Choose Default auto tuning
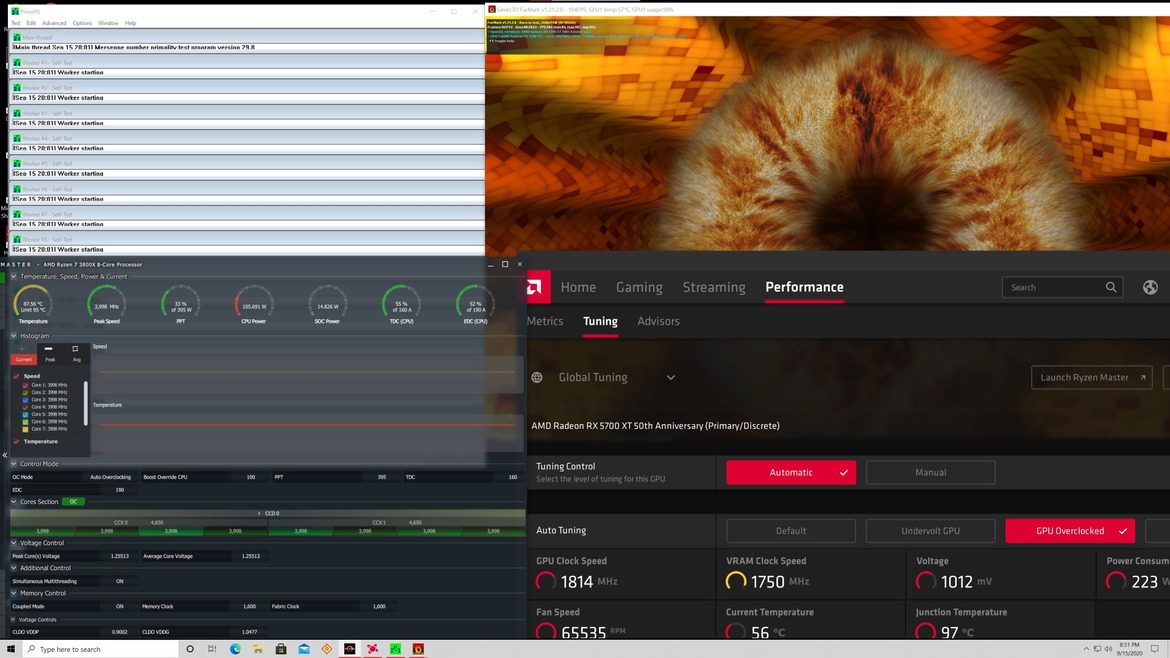This screenshot has width=1170, height=658. coord(791,531)
